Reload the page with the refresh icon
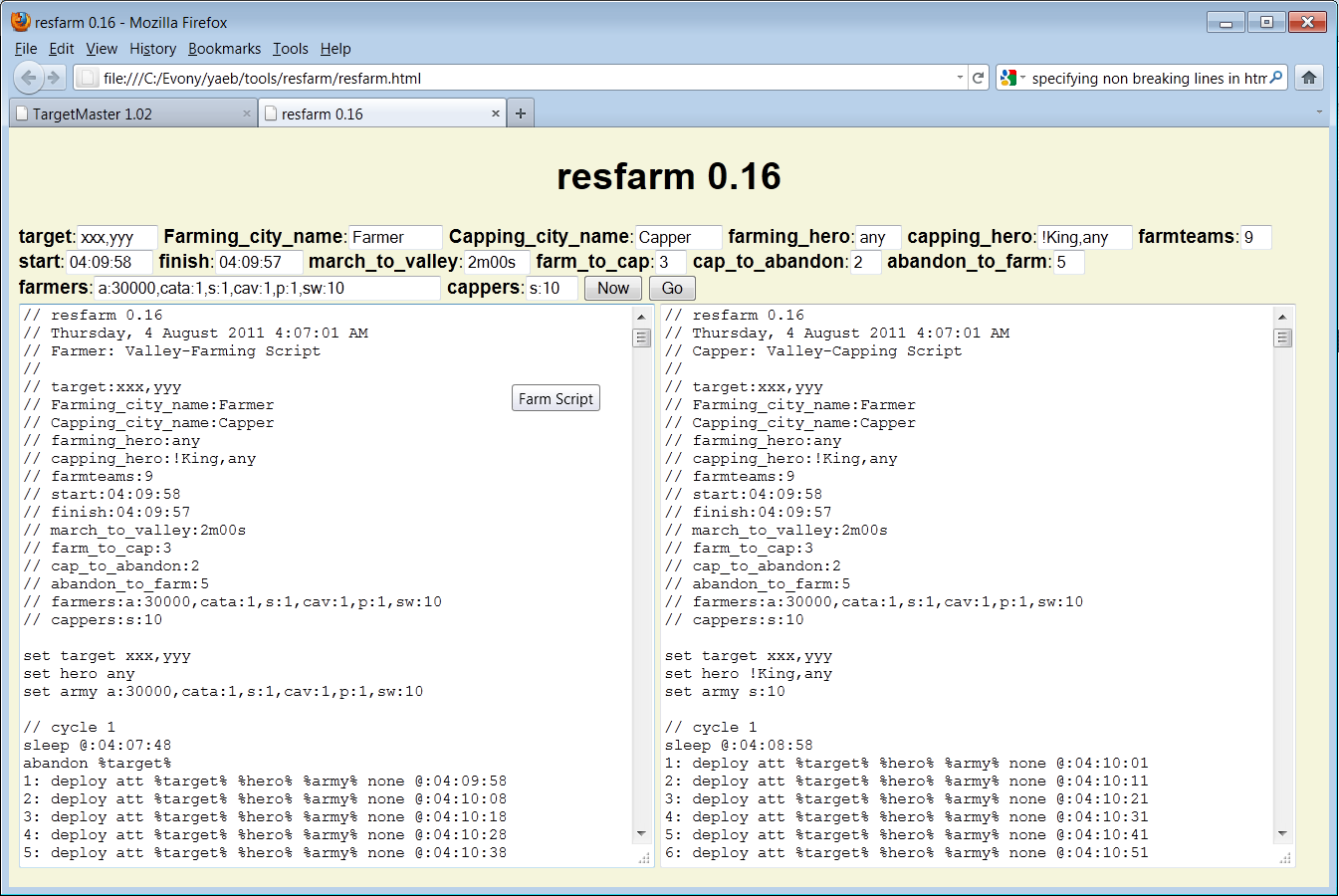 (979, 78)
